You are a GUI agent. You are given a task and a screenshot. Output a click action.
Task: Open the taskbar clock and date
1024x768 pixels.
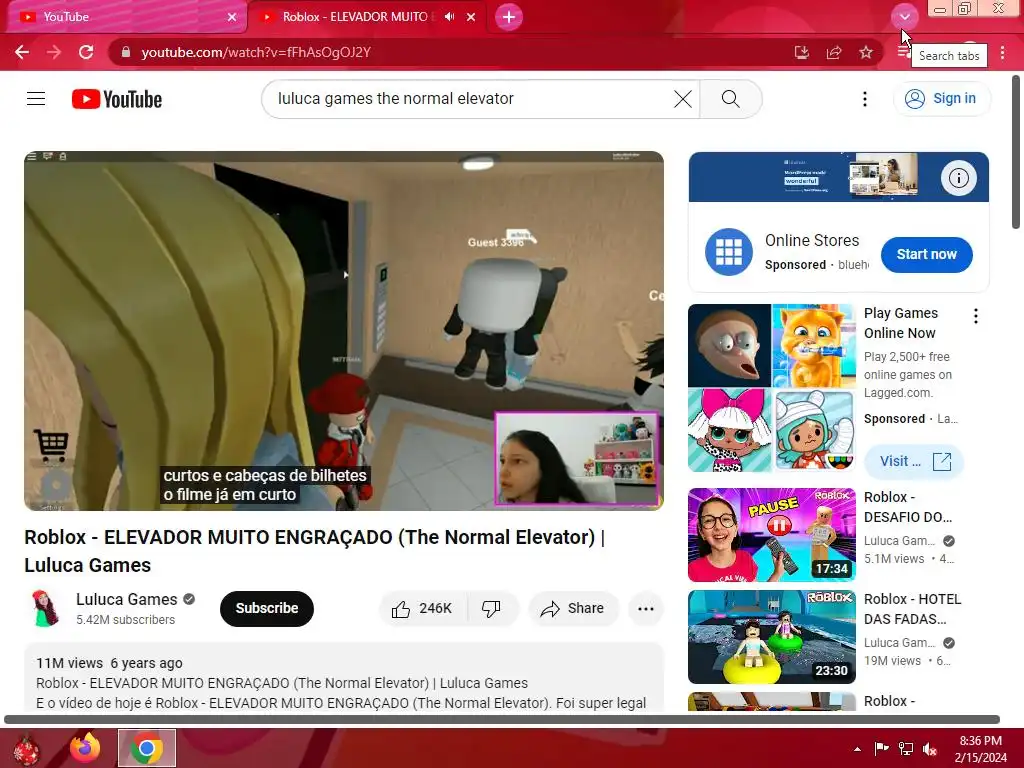click(980, 749)
